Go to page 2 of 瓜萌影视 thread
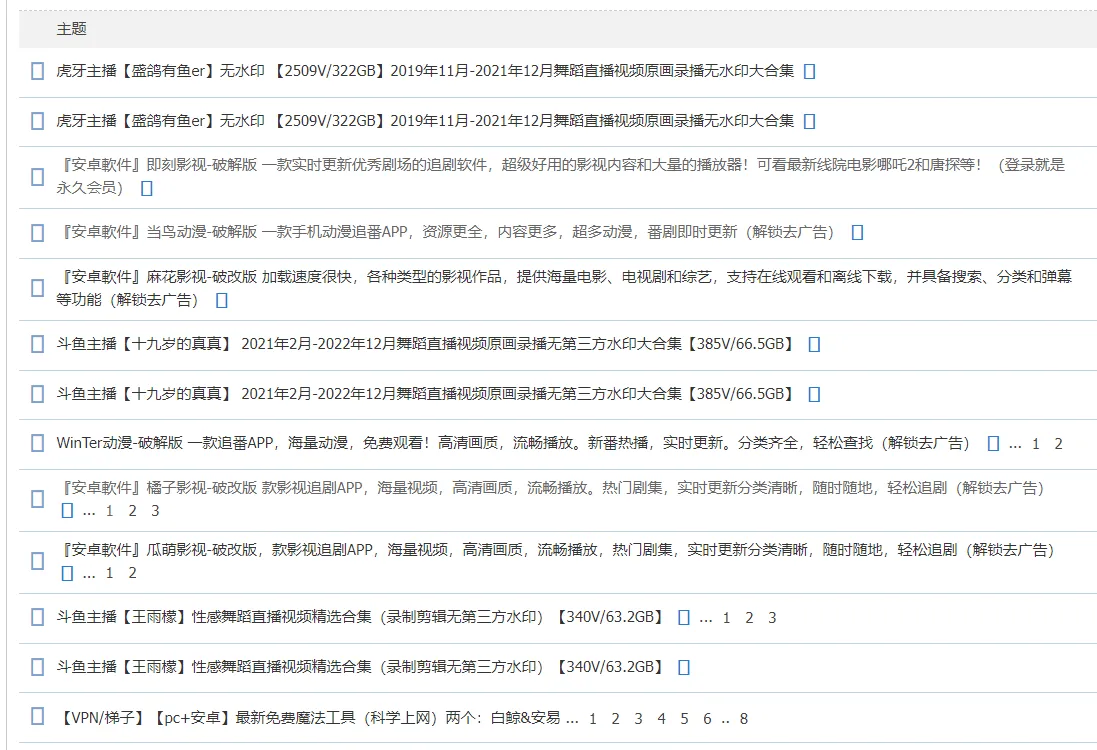 pyautogui.click(x=132, y=574)
